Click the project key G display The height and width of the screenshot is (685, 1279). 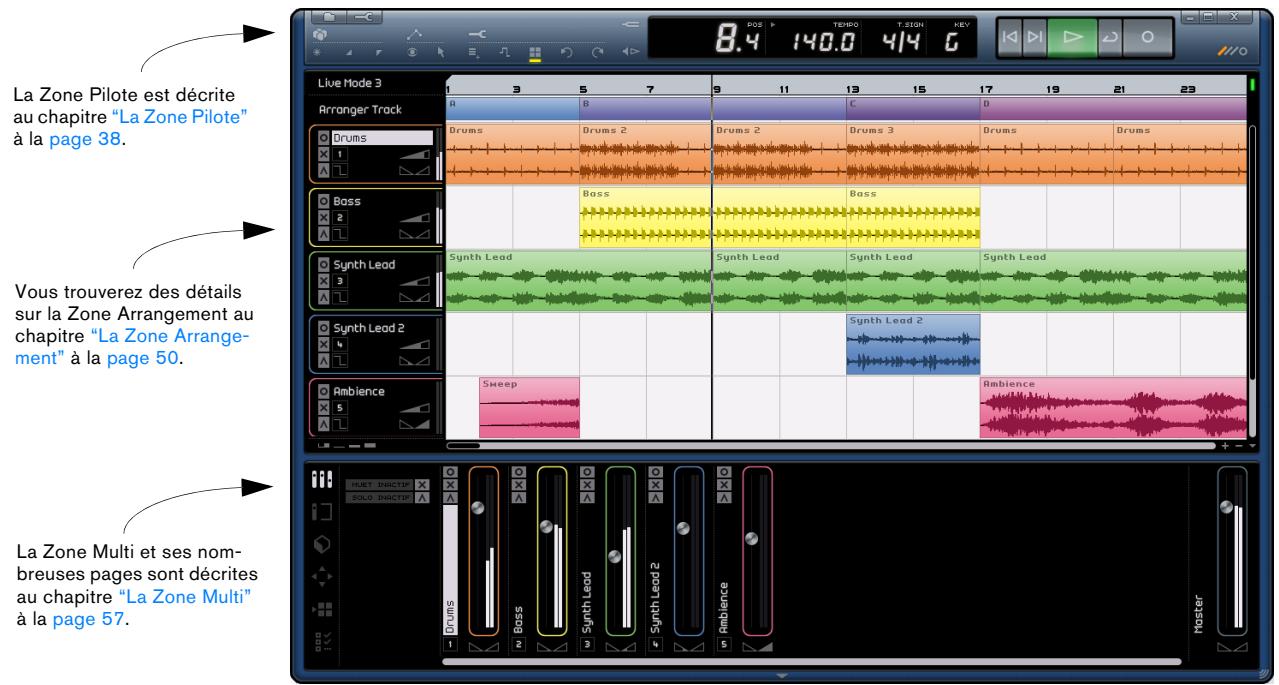click(949, 41)
